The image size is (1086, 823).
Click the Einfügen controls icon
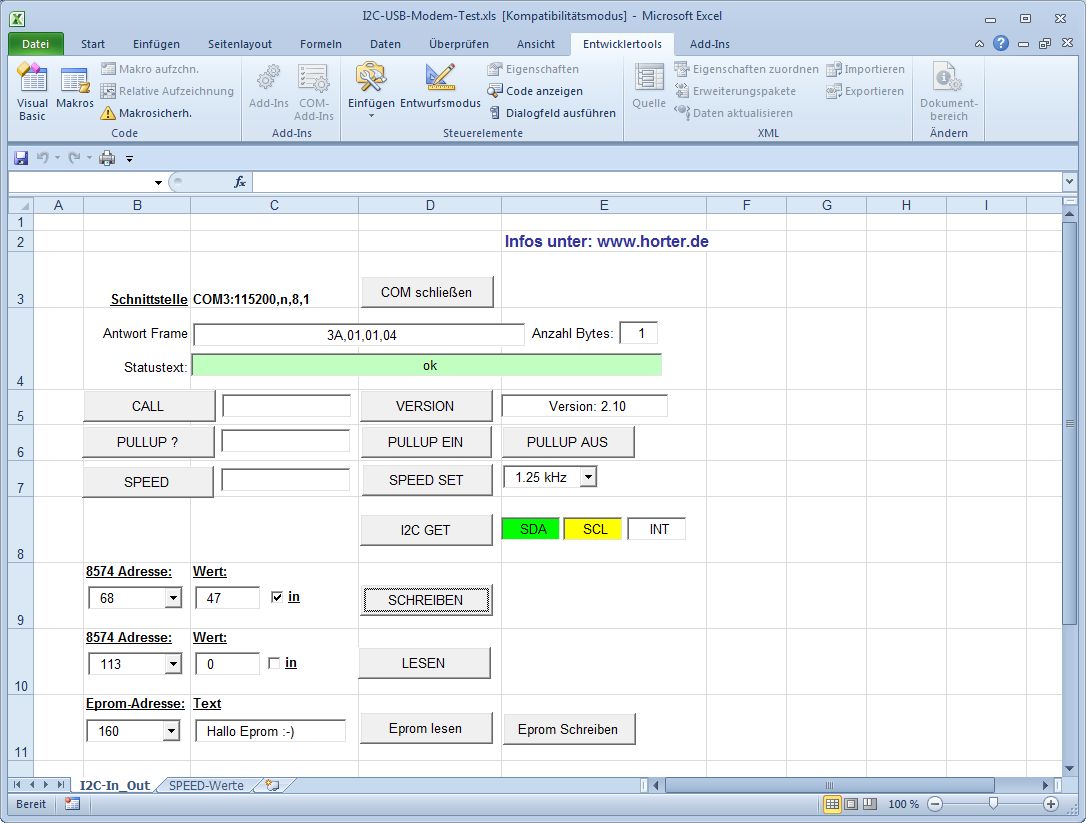pyautogui.click(x=371, y=91)
